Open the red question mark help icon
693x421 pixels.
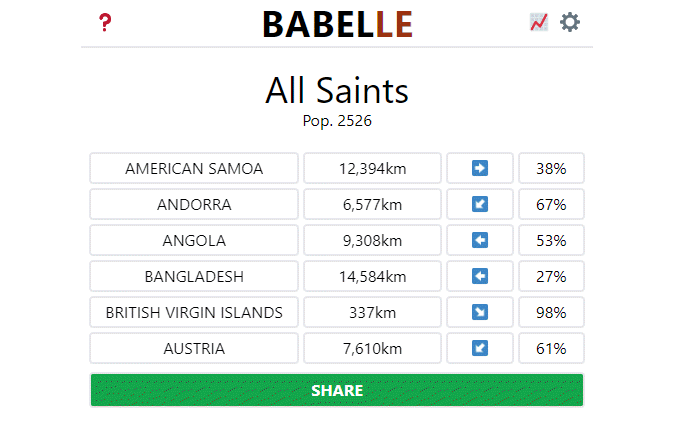click(105, 23)
